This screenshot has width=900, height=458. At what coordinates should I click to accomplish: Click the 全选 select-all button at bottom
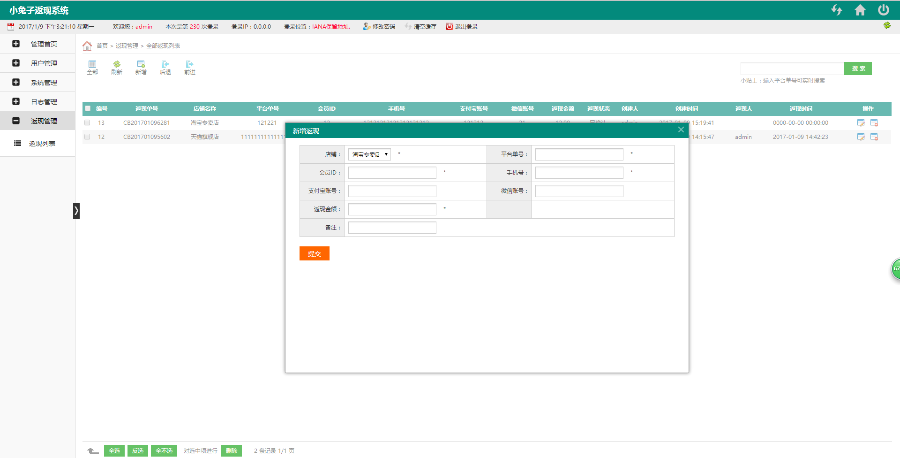[x=114, y=451]
